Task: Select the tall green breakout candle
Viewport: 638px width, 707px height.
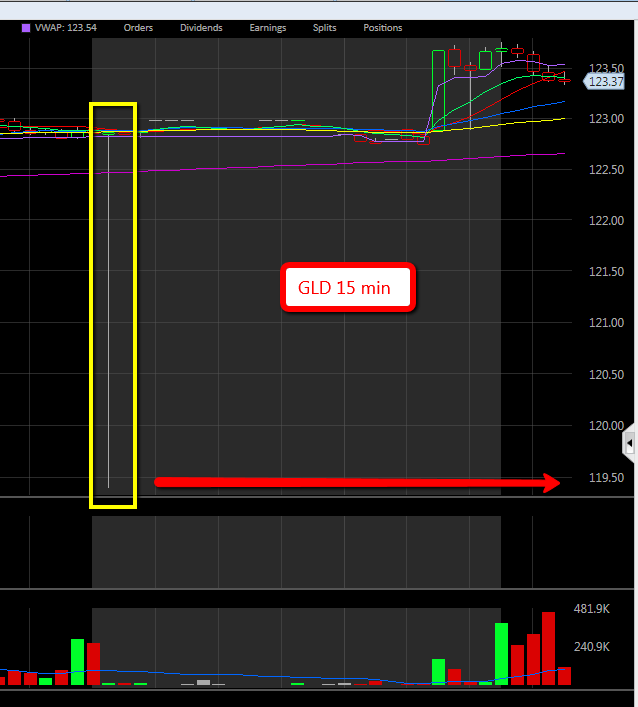Action: [x=437, y=90]
